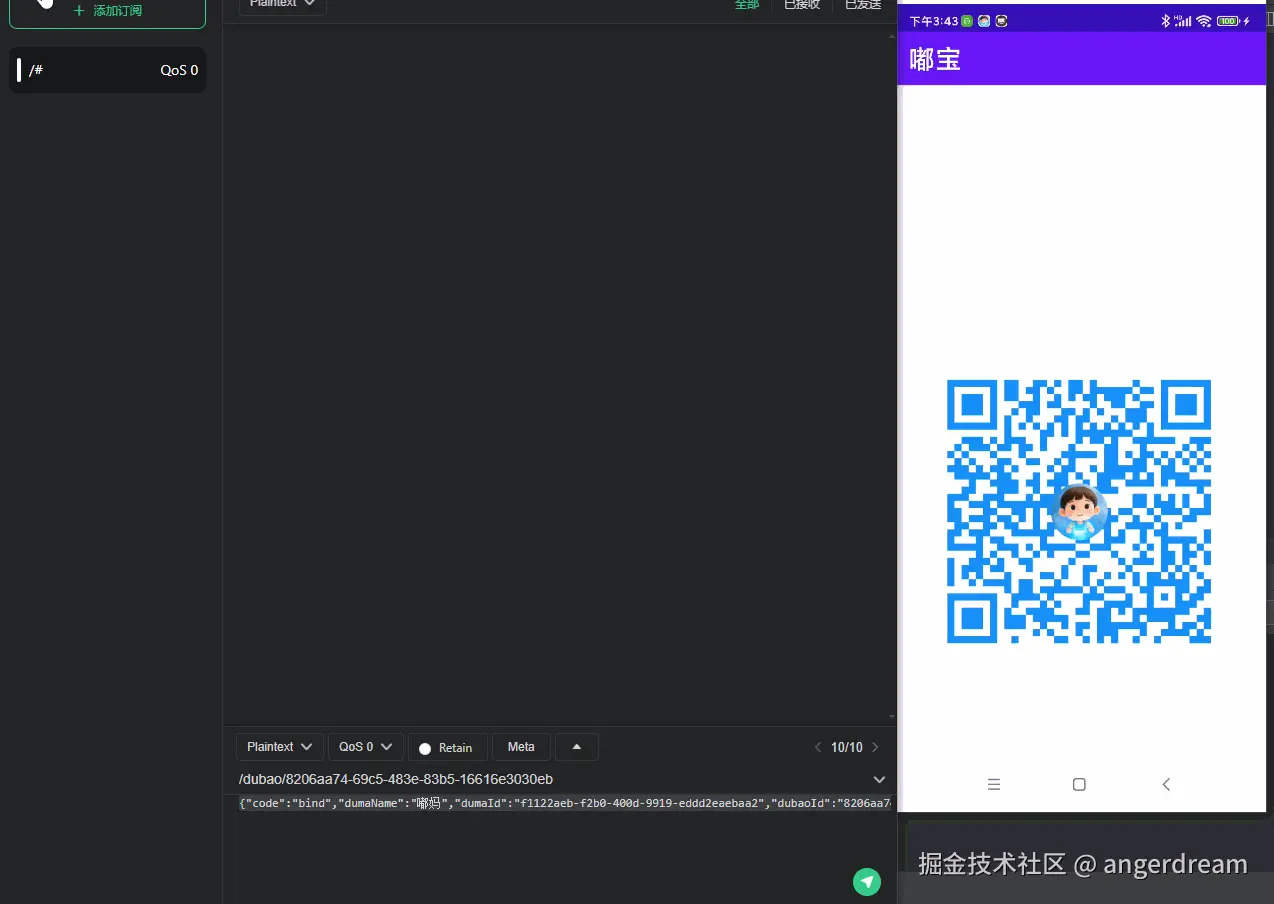
Task: Show only published messages tab
Action: (862, 5)
